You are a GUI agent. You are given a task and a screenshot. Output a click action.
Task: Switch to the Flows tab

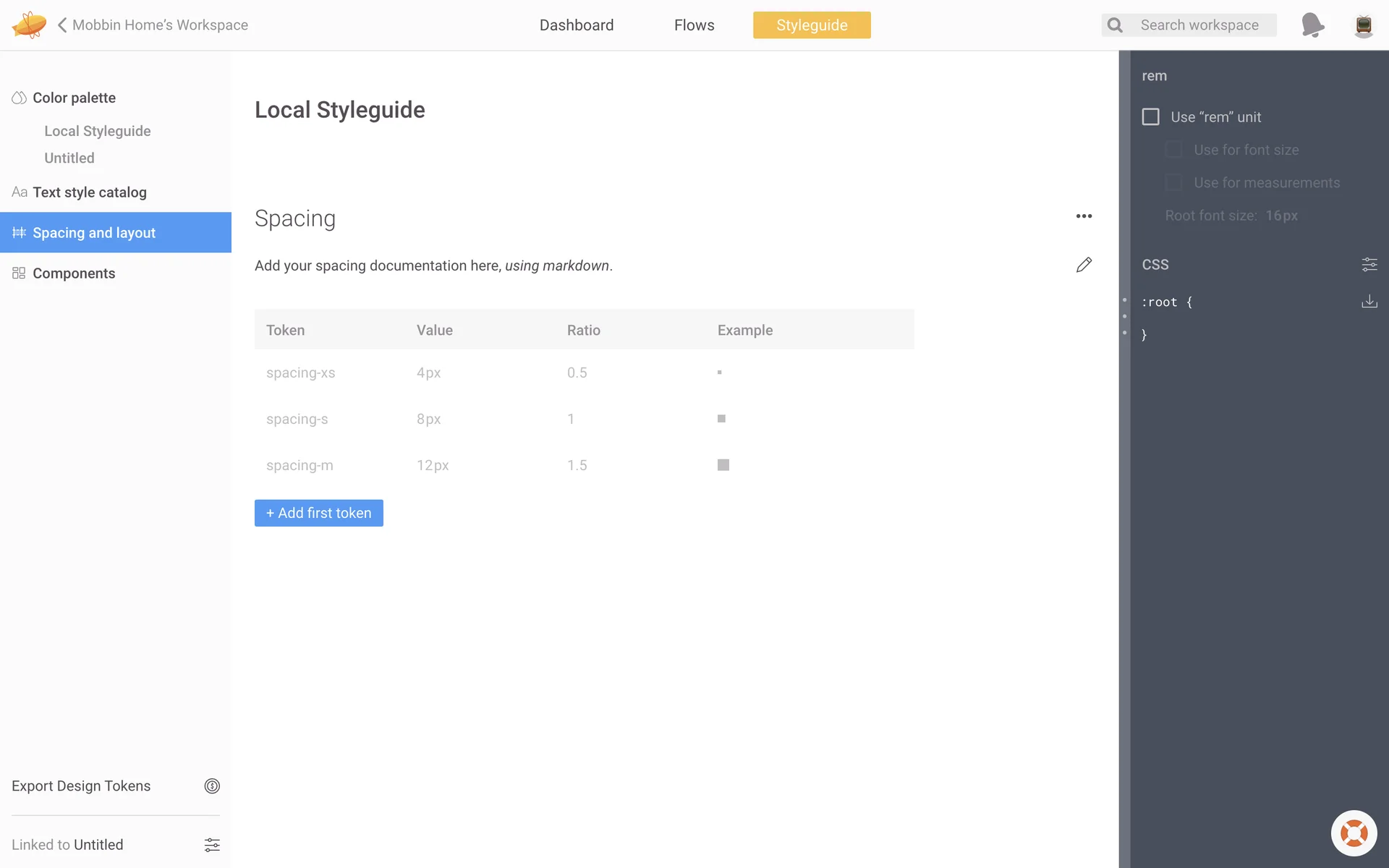click(694, 25)
